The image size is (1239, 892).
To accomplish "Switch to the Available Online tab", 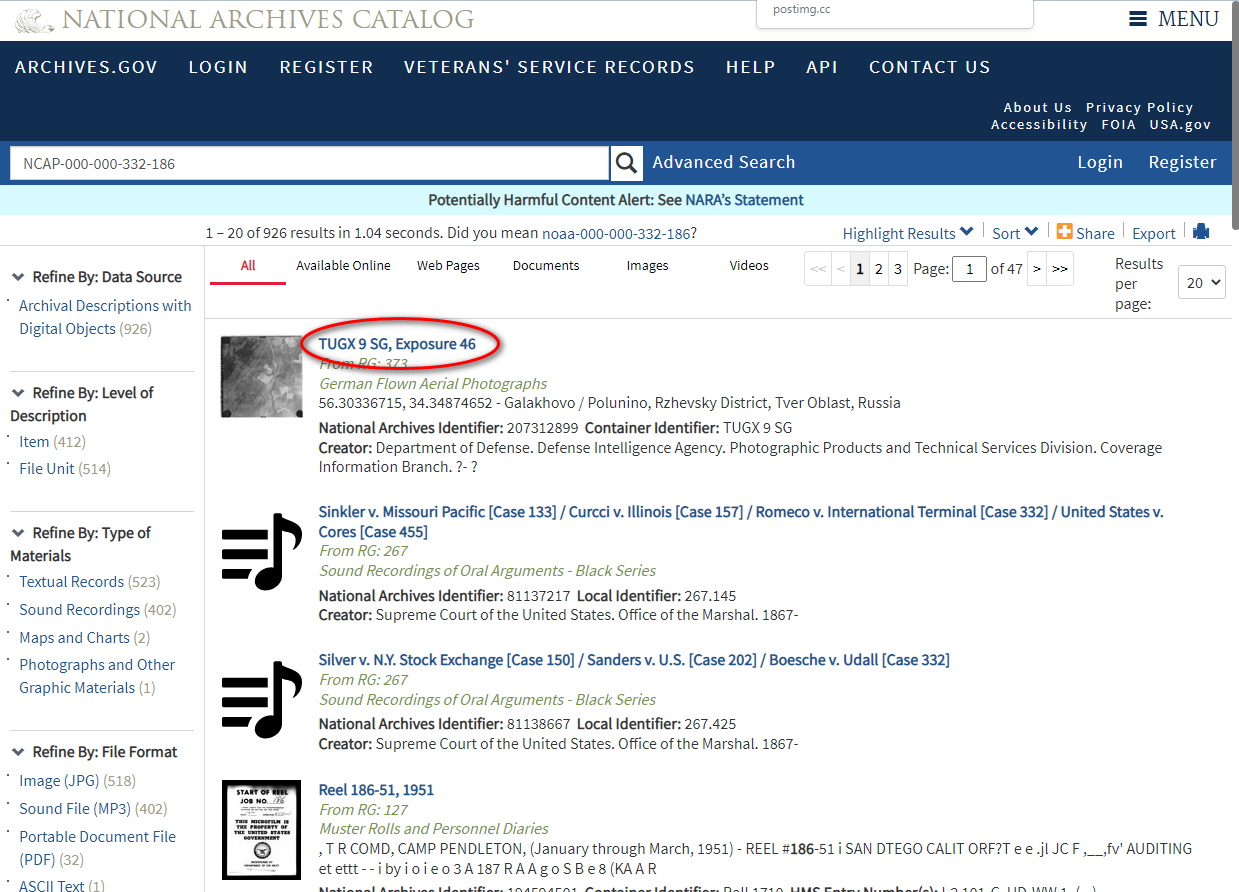I will click(x=343, y=266).
